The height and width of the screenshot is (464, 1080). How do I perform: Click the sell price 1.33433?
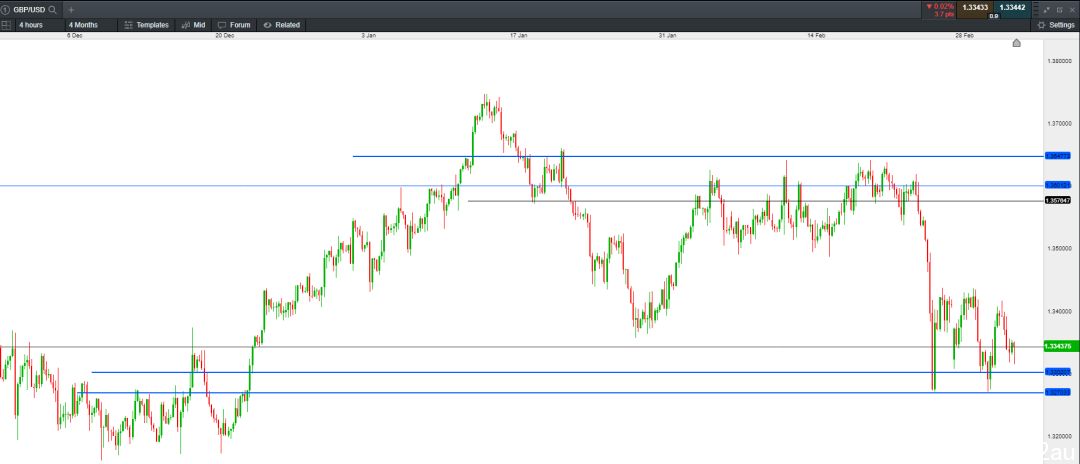975,8
